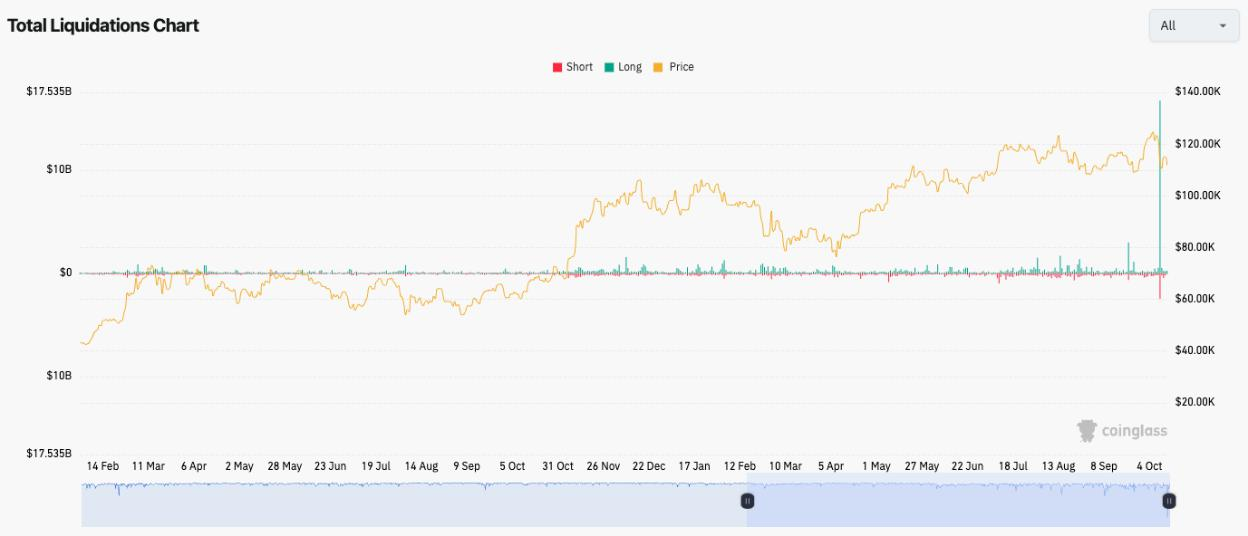Click the "2 May" date axis label

click(240, 466)
